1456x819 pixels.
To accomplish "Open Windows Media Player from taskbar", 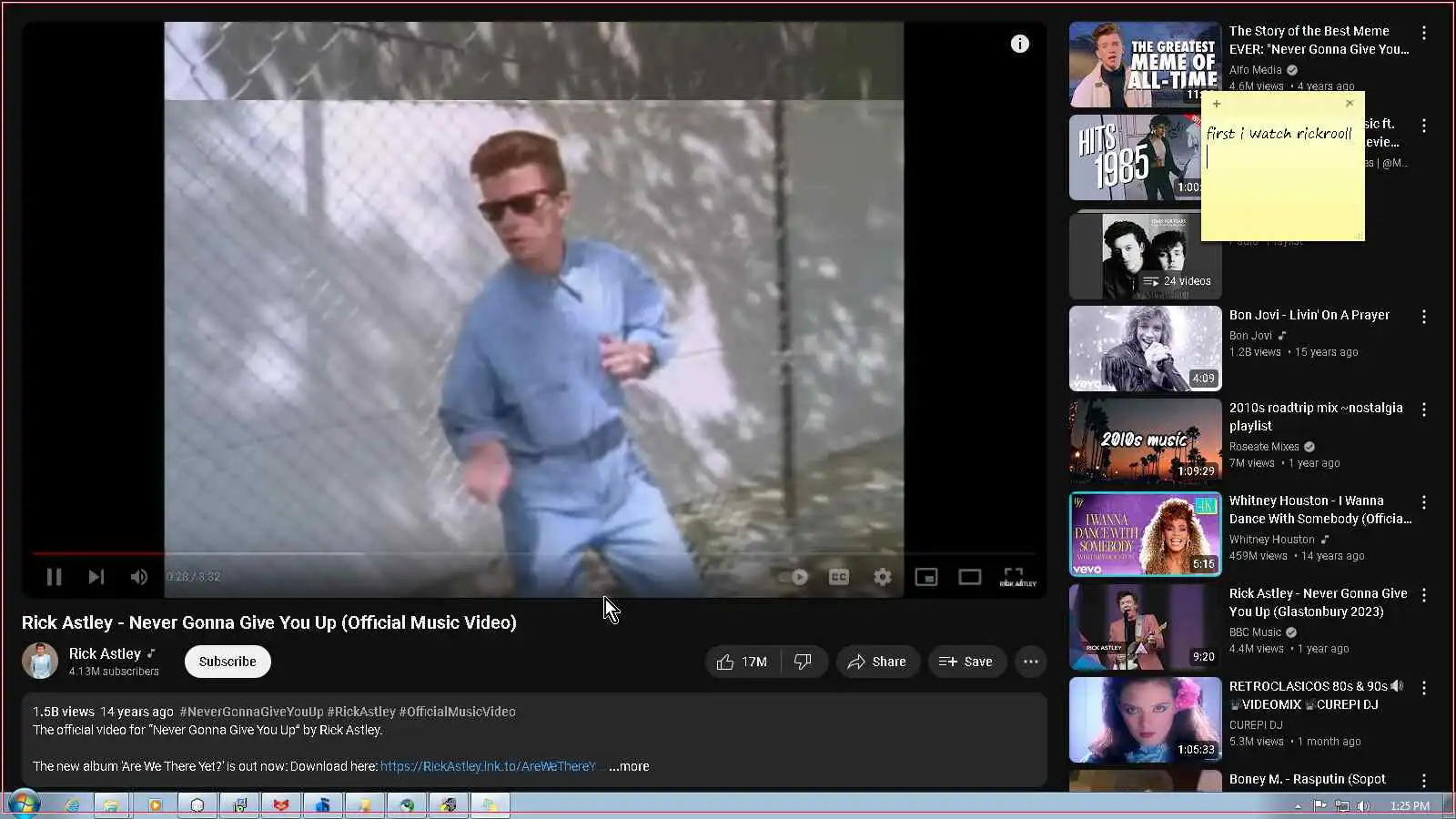I will [155, 805].
